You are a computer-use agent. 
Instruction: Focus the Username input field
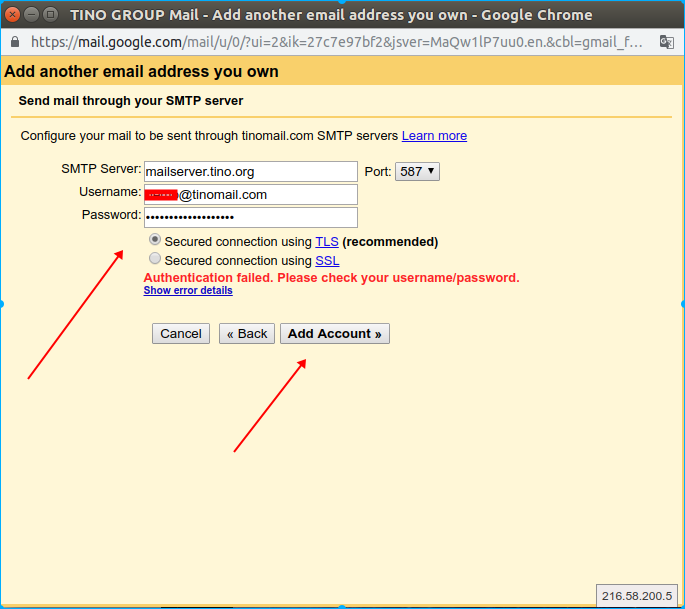[x=251, y=194]
